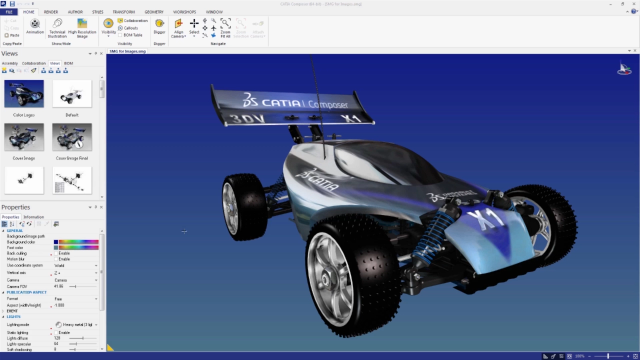Select the Default view thumbnail

[72, 94]
